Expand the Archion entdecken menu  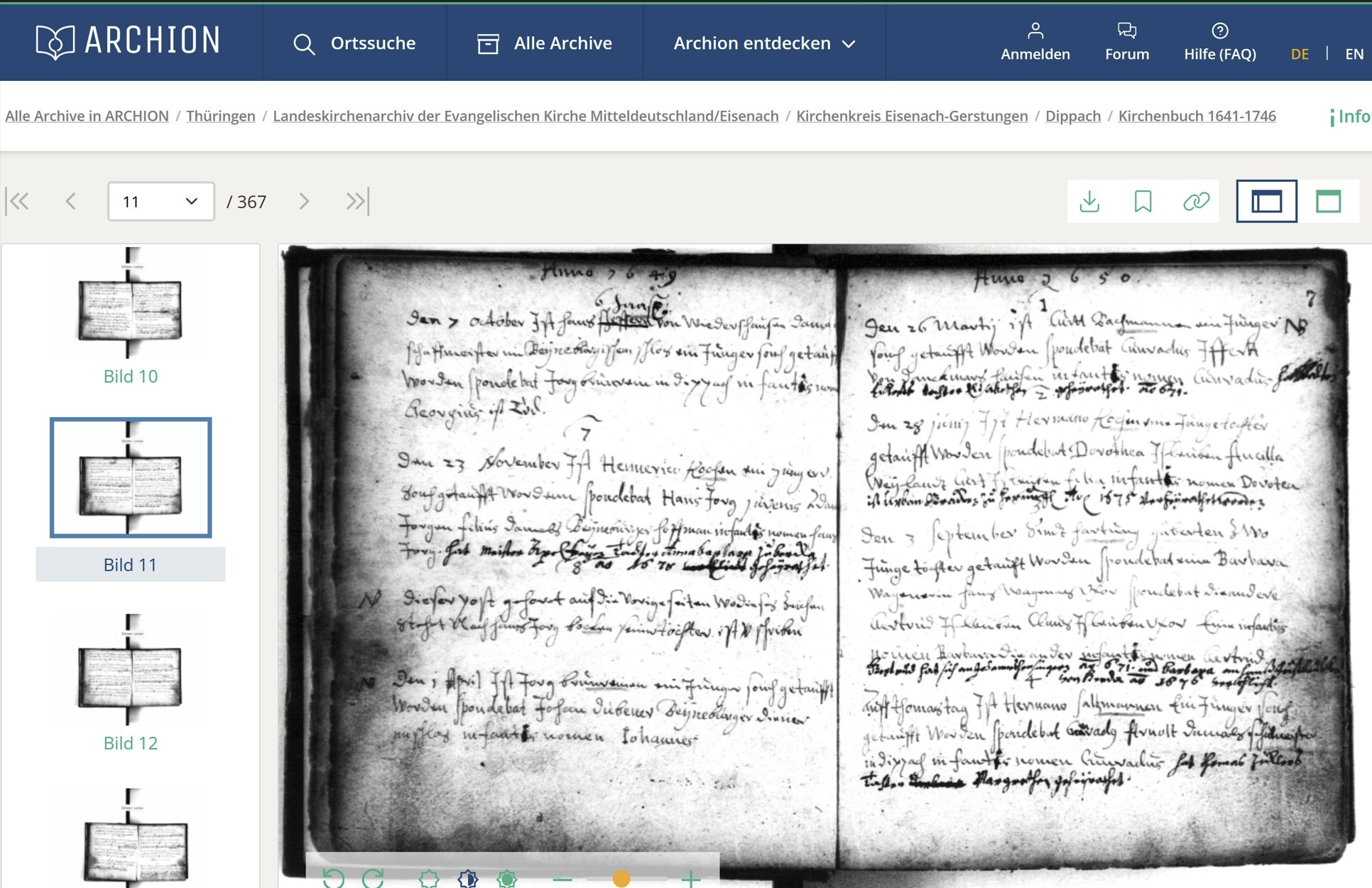coord(763,43)
